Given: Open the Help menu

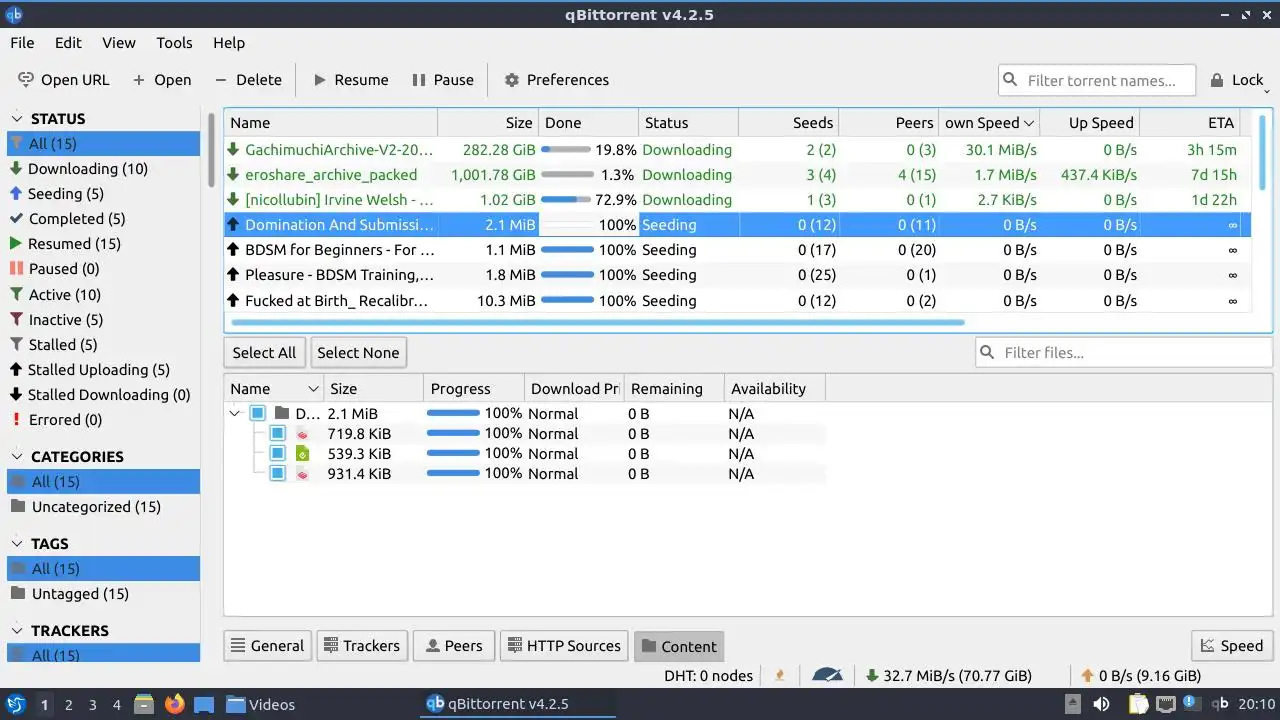Looking at the screenshot, I should 229,43.
